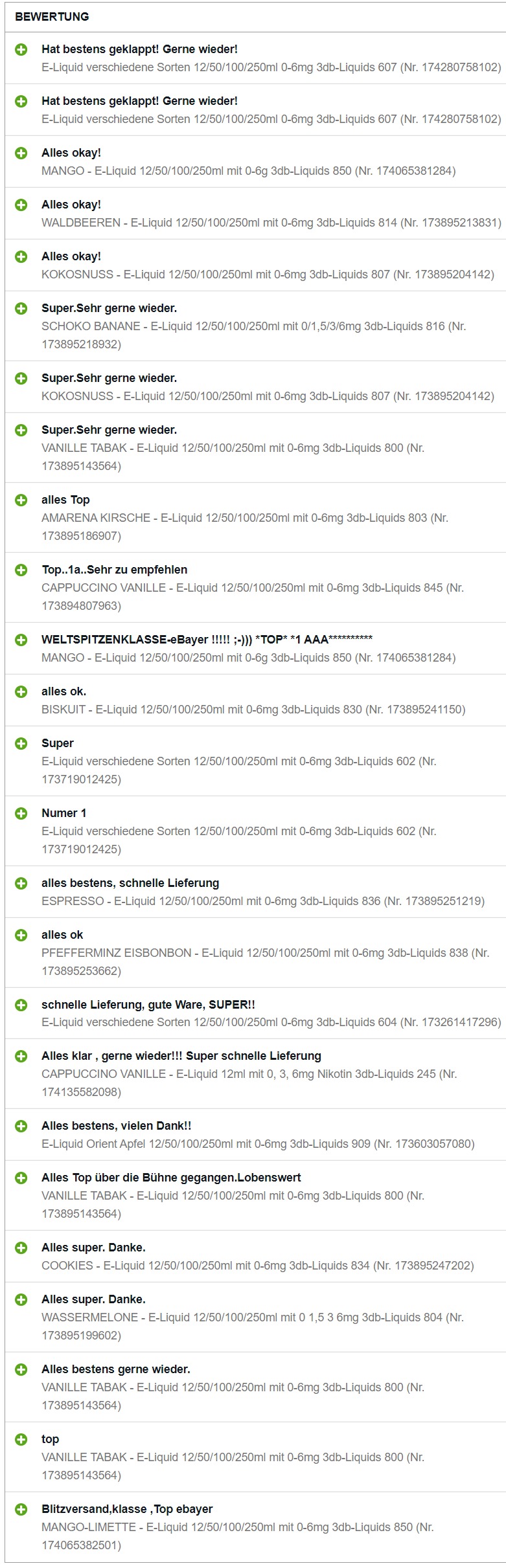
Task: Open the MANGO-LIMETTE E-Liquid item link
Action: click(x=238, y=1536)
